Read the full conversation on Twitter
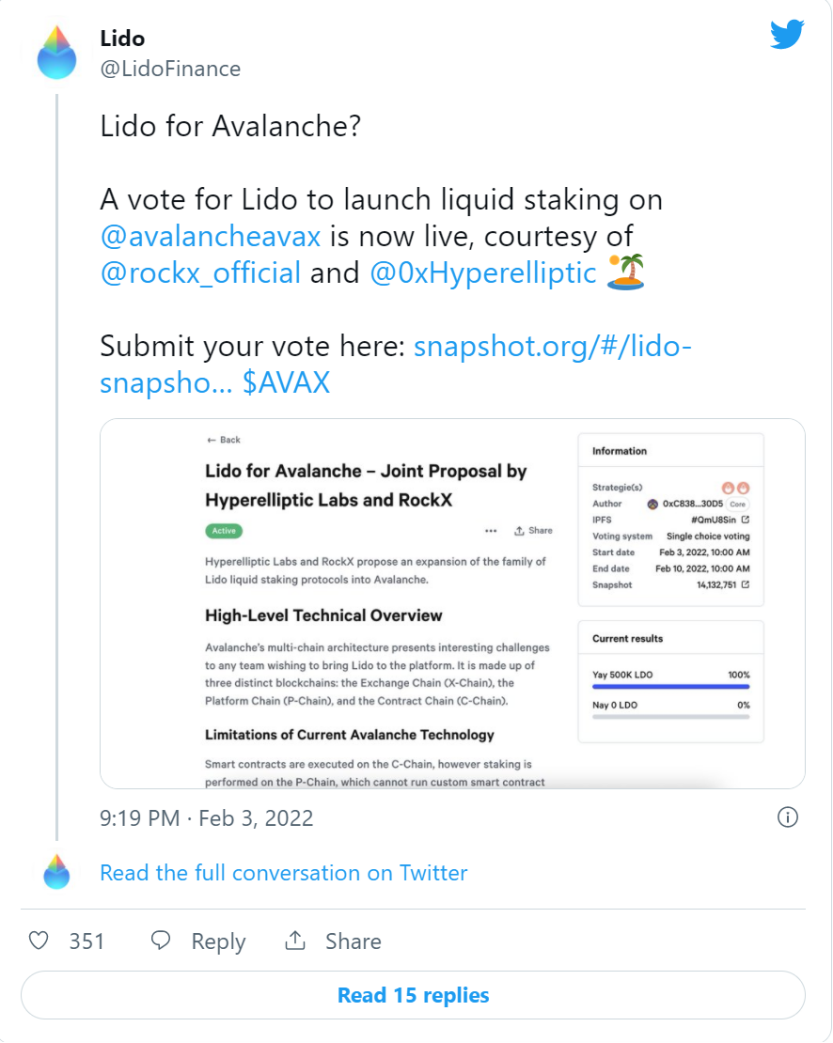Viewport: 833px width, 1043px height. click(283, 872)
